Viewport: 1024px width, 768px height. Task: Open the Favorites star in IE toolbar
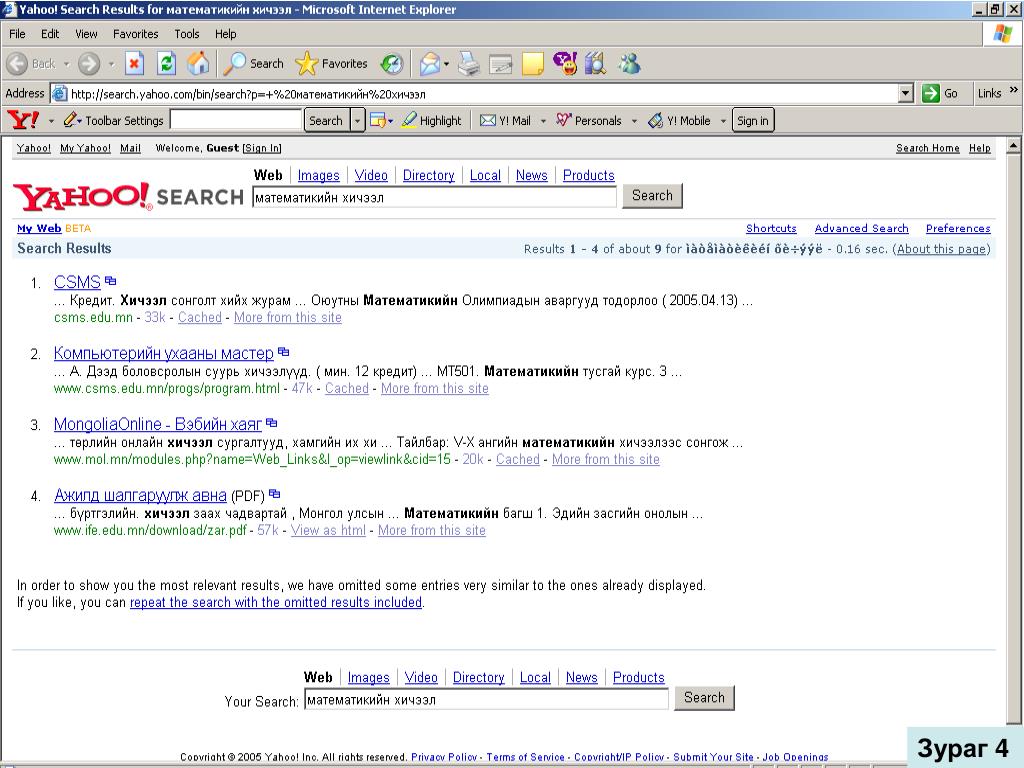click(x=306, y=64)
